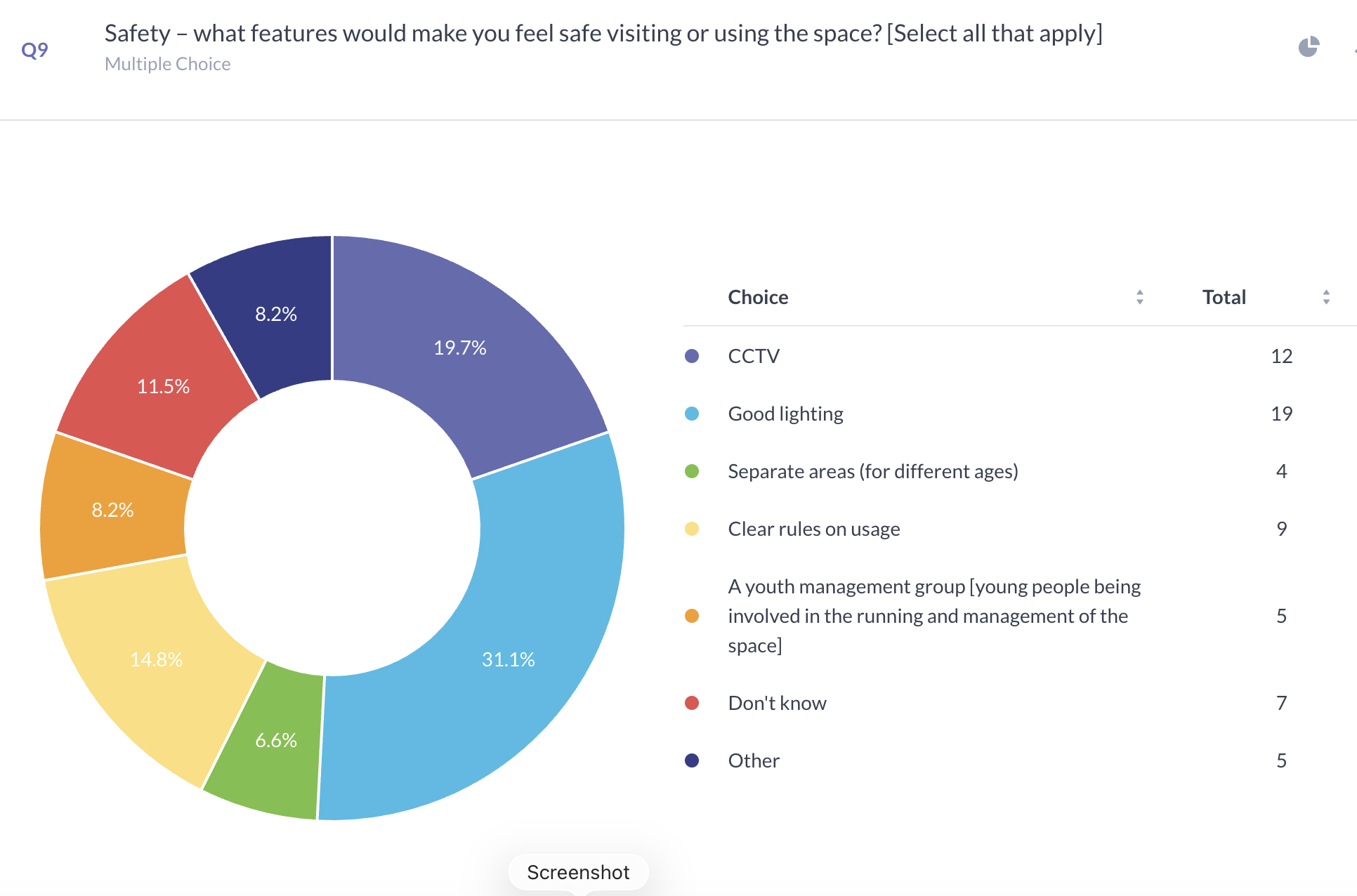Select the 14.8% yellow chart slice

(x=156, y=659)
